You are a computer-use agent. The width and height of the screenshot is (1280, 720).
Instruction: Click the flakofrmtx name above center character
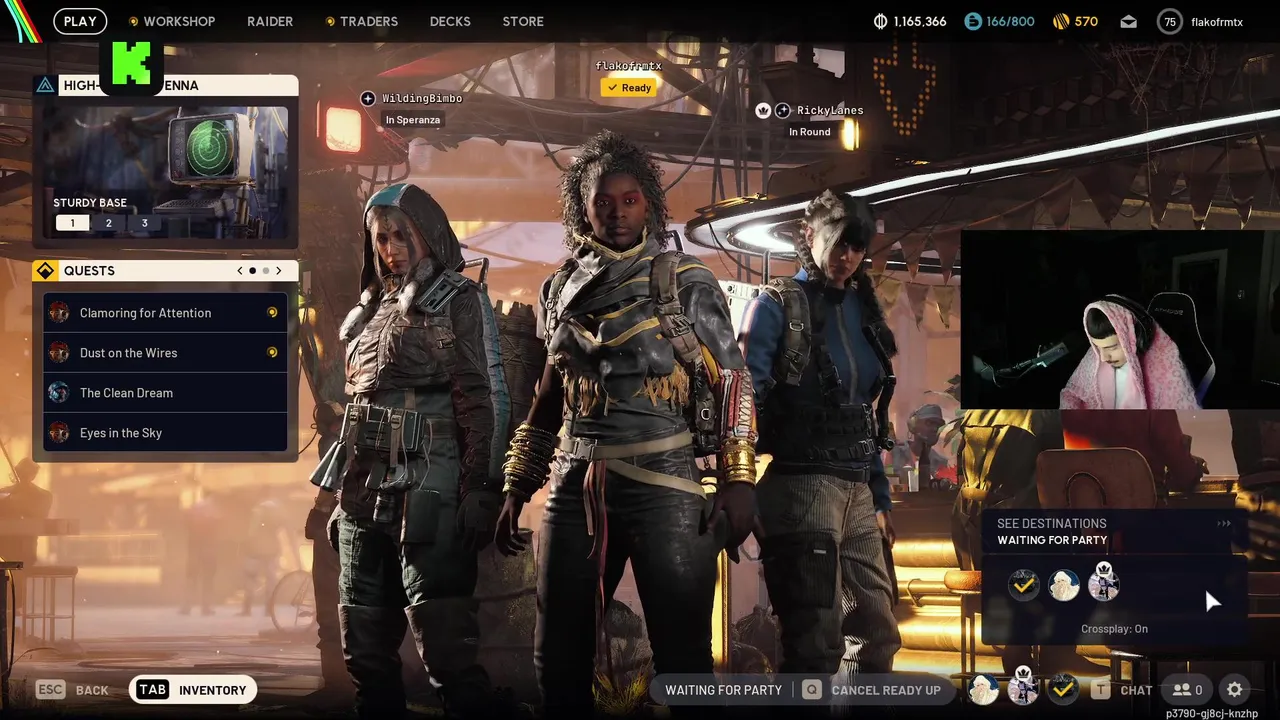coord(629,66)
